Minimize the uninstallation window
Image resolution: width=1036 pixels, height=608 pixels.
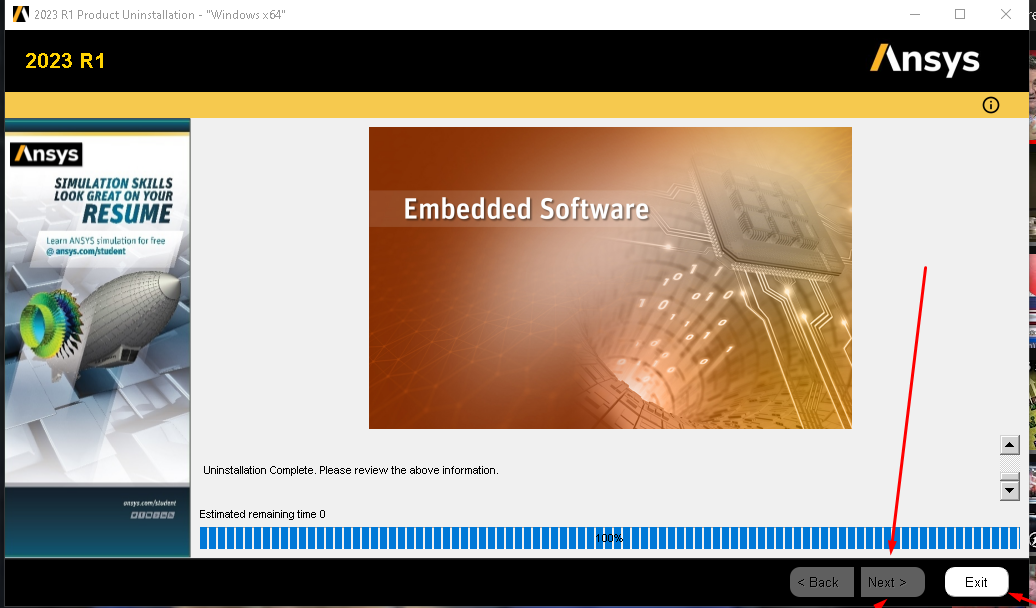point(915,14)
